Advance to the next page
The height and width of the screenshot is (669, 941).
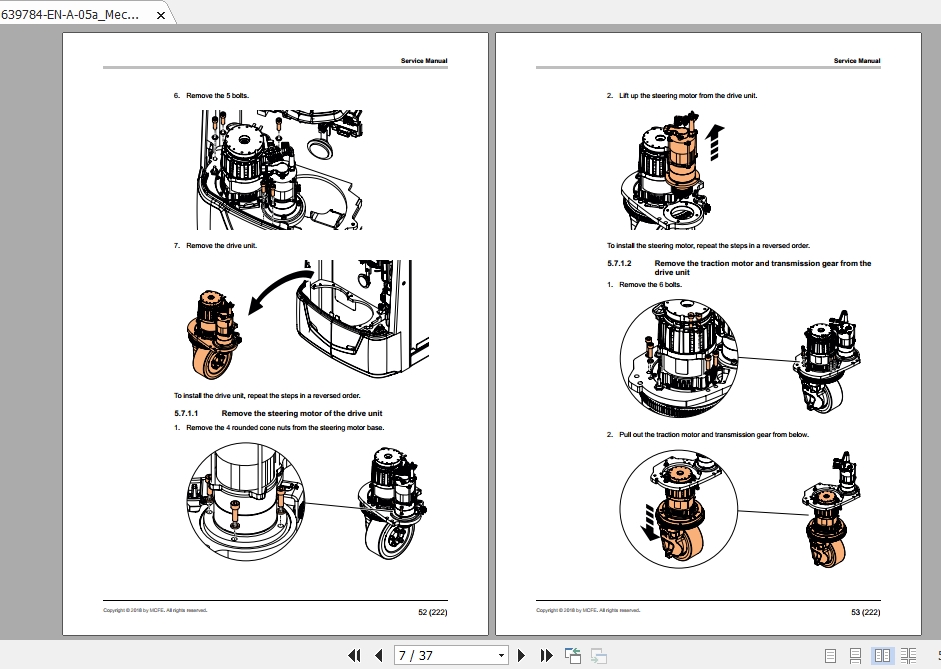coord(521,655)
